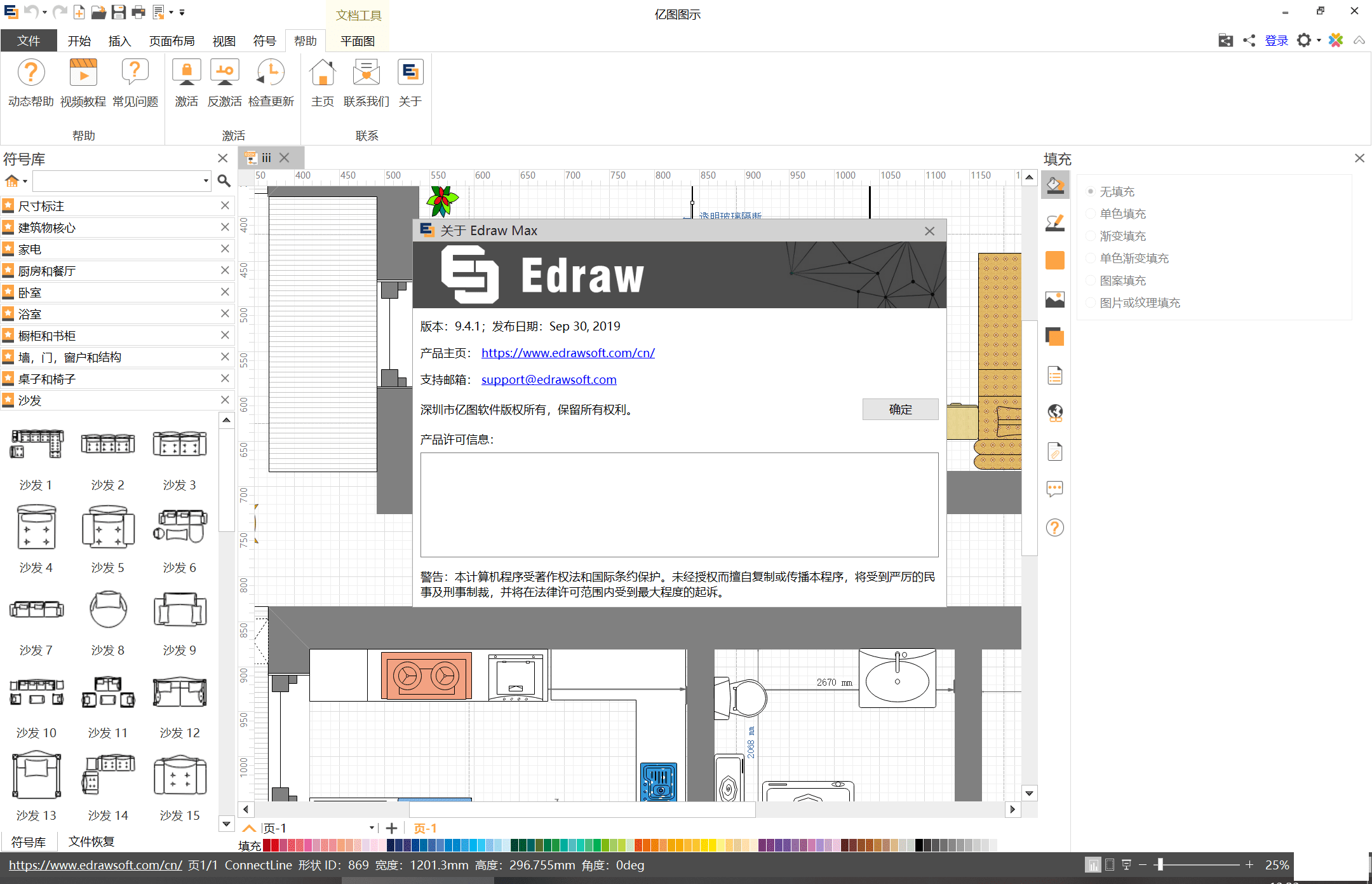Open the quick access toolbar customize arrow
Image resolution: width=1372 pixels, height=884 pixels.
pos(182,12)
